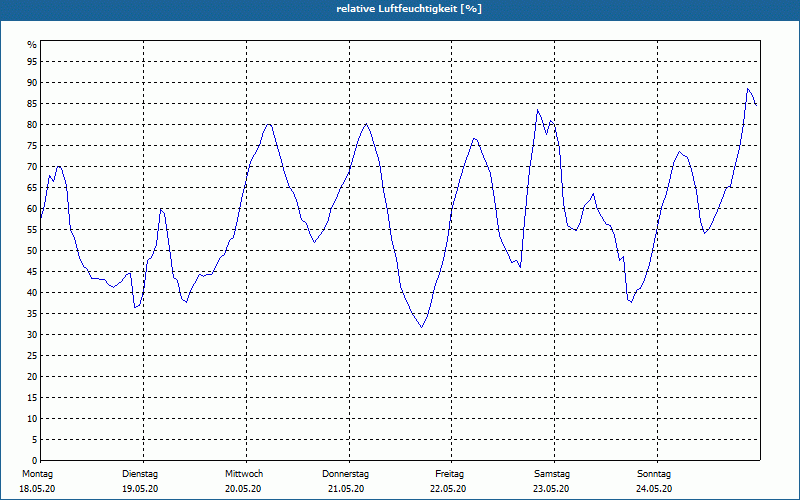Select the date '19.05.20'

tap(140, 489)
